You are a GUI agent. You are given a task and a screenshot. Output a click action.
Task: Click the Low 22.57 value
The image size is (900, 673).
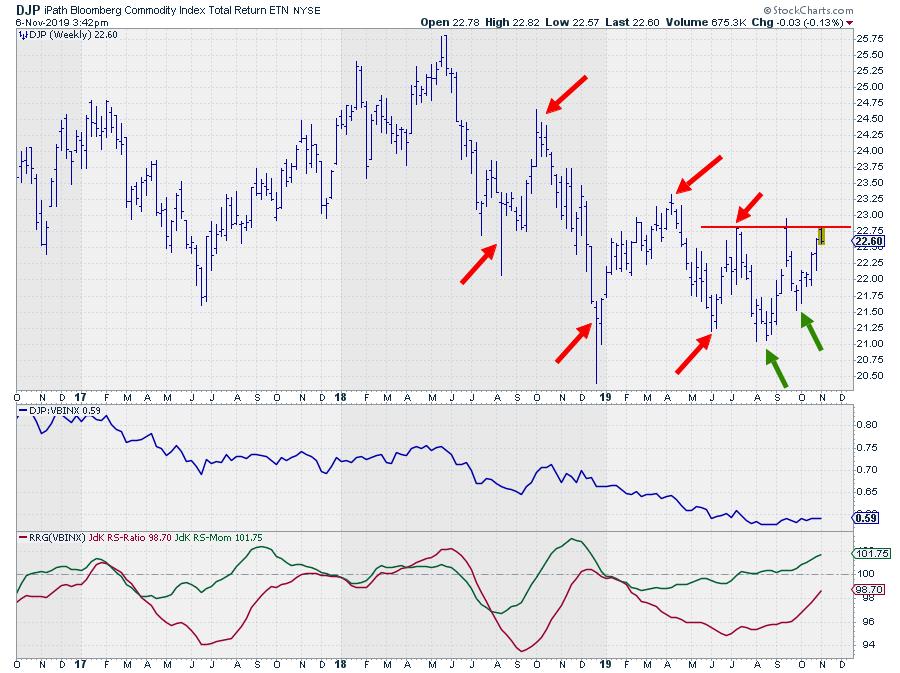coord(572,22)
